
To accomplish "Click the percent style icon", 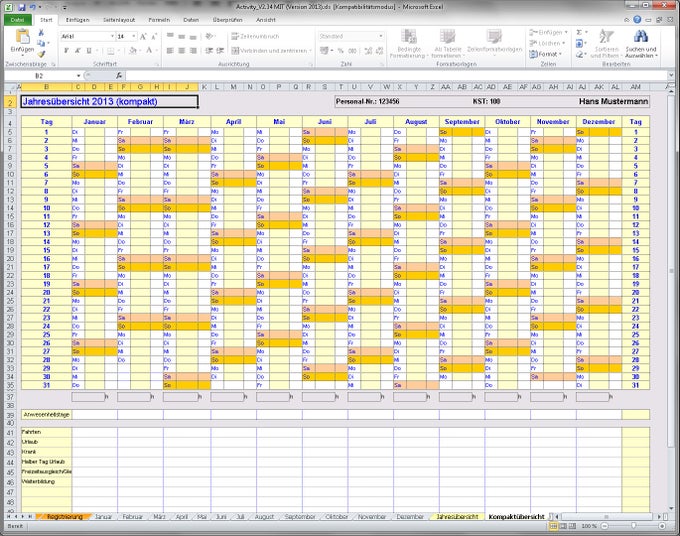I will (341, 51).
